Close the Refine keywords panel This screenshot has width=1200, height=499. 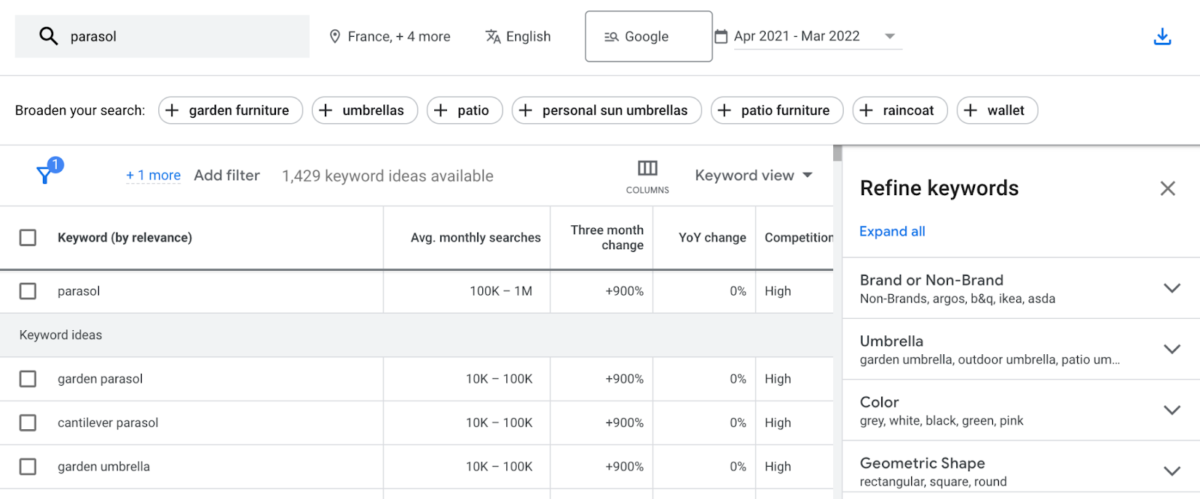(x=1167, y=188)
